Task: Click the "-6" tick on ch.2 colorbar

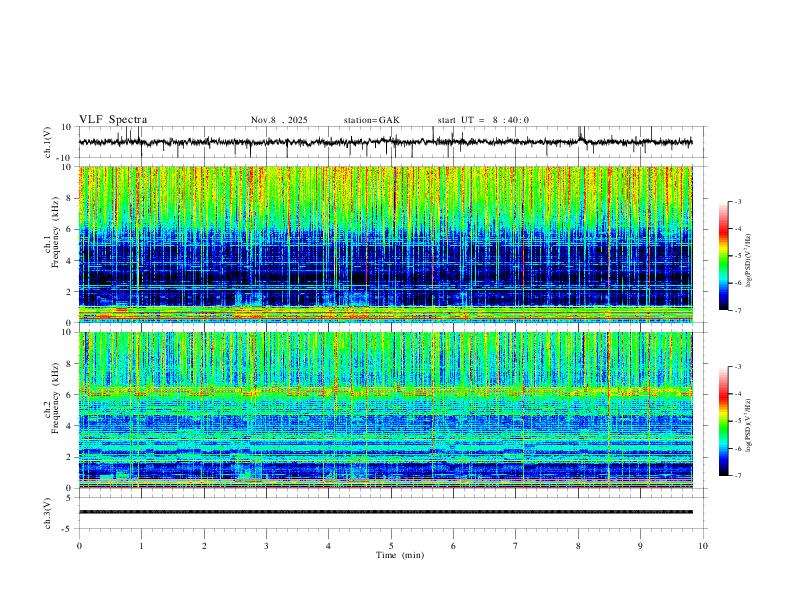Action: [737, 448]
